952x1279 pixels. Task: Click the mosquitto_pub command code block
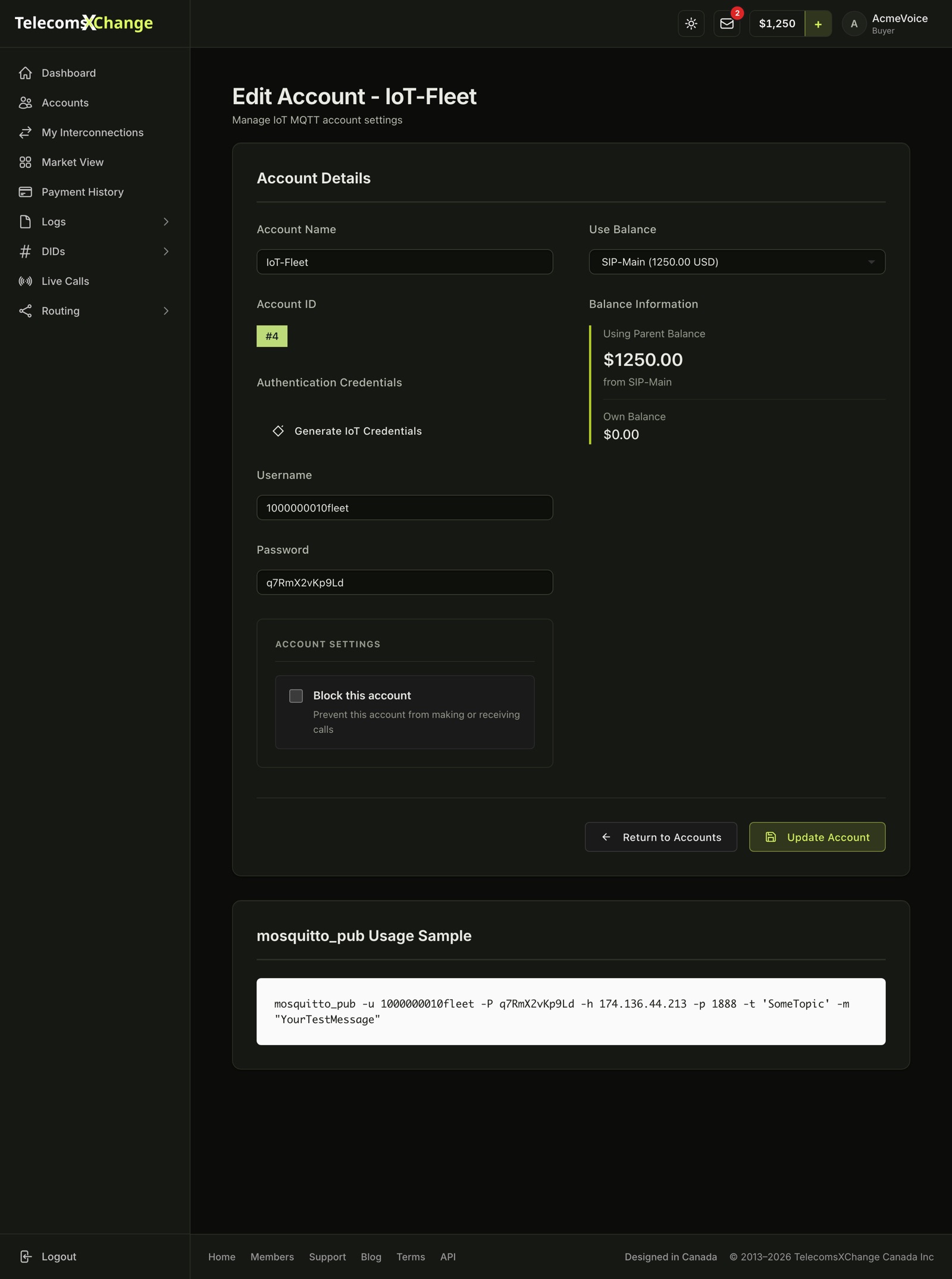[x=571, y=1011]
